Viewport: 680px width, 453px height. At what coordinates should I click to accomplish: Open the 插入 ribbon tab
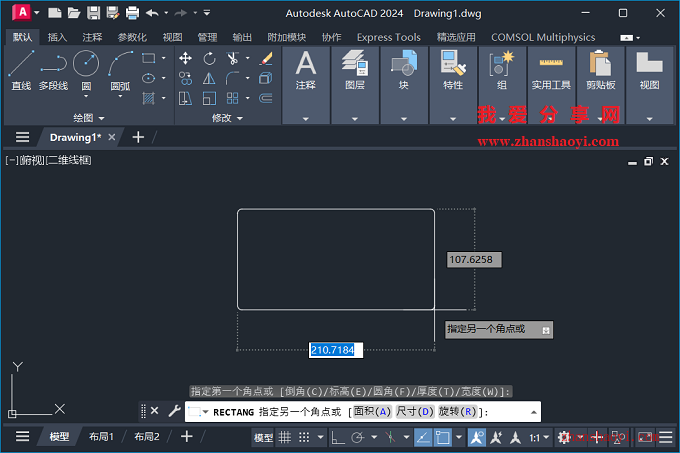click(57, 37)
